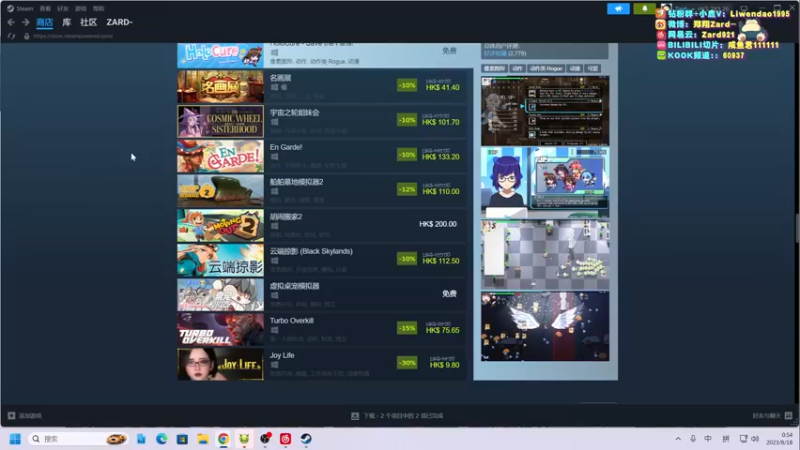View the first HoloCure preview screenshot
Image resolution: width=800 pixels, height=450 pixels.
click(545, 111)
